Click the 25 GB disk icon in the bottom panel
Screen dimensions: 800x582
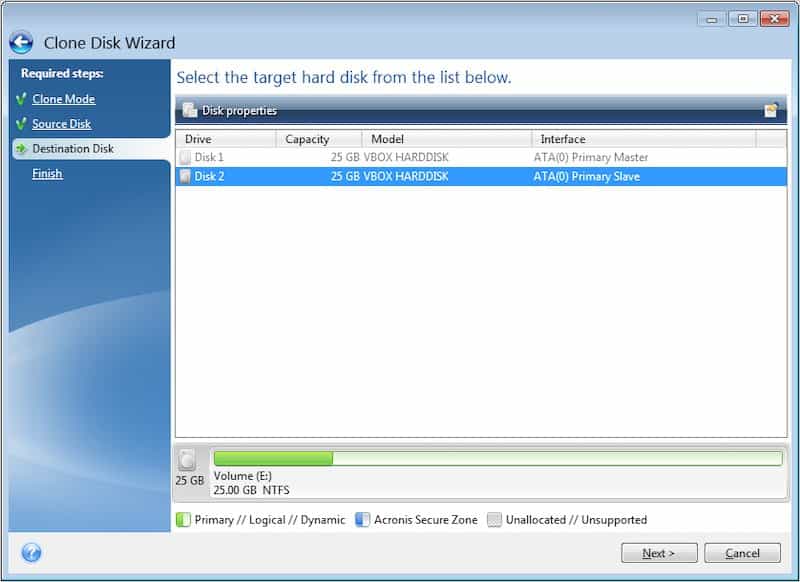[x=187, y=460]
